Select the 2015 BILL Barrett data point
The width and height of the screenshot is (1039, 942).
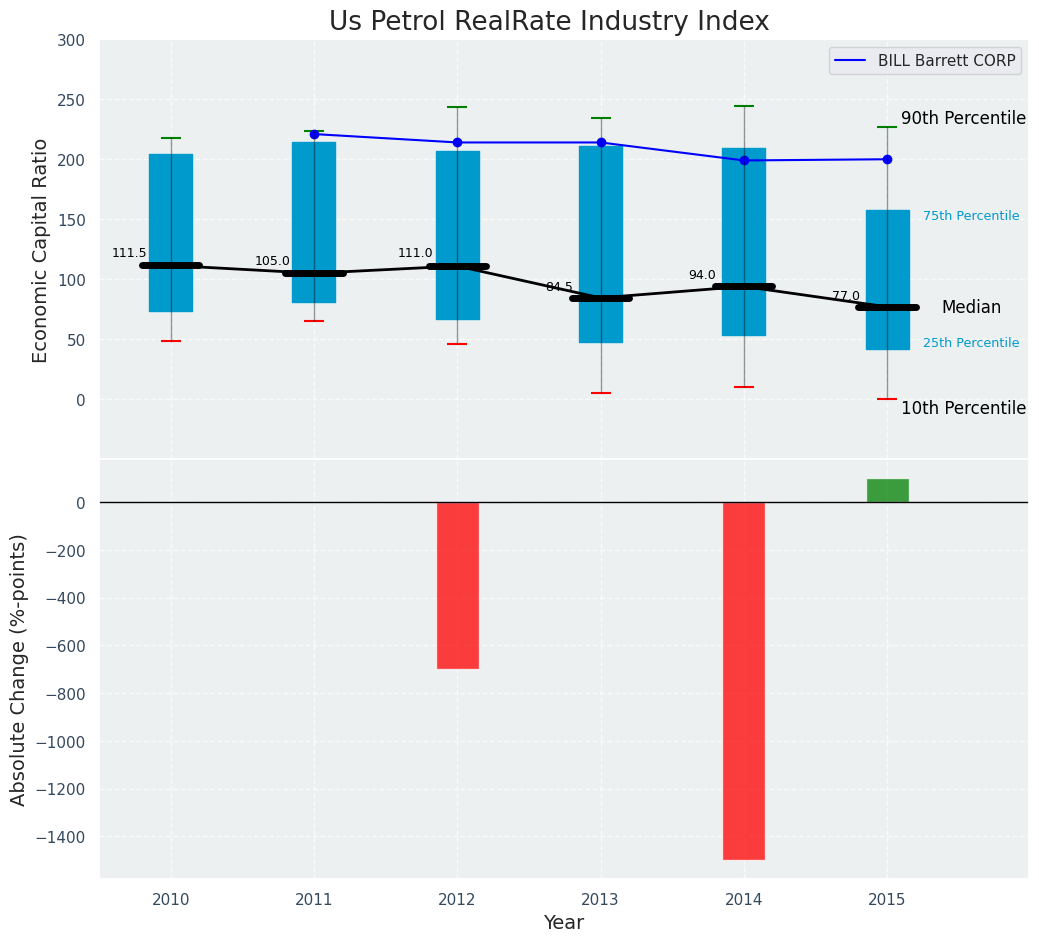point(887,159)
